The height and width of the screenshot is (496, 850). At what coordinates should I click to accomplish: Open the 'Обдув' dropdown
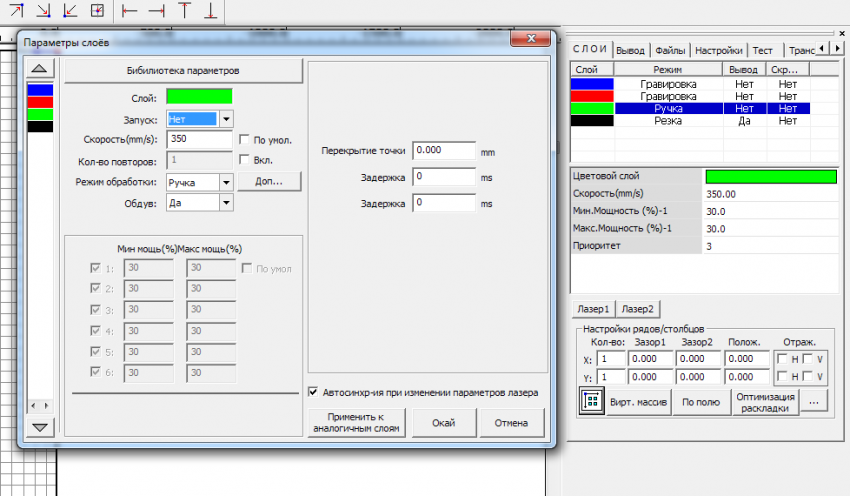[225, 202]
